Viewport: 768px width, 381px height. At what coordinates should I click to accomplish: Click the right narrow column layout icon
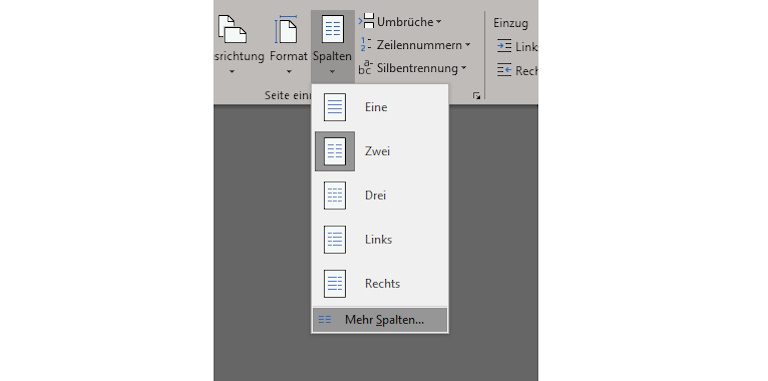click(x=335, y=284)
